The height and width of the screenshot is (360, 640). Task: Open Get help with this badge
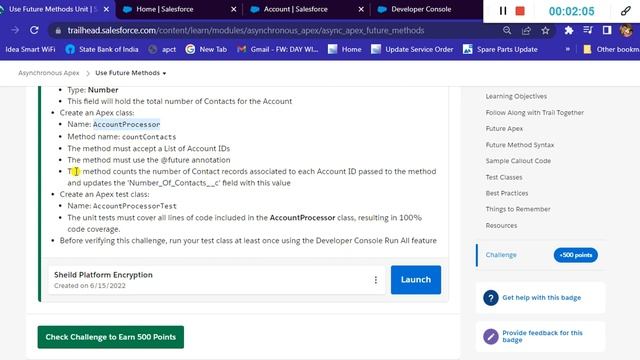[x=541, y=298]
